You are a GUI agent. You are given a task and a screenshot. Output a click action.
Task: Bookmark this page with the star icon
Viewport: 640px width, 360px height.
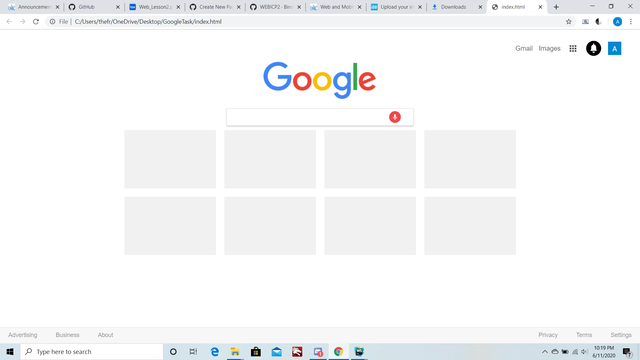coord(569,22)
